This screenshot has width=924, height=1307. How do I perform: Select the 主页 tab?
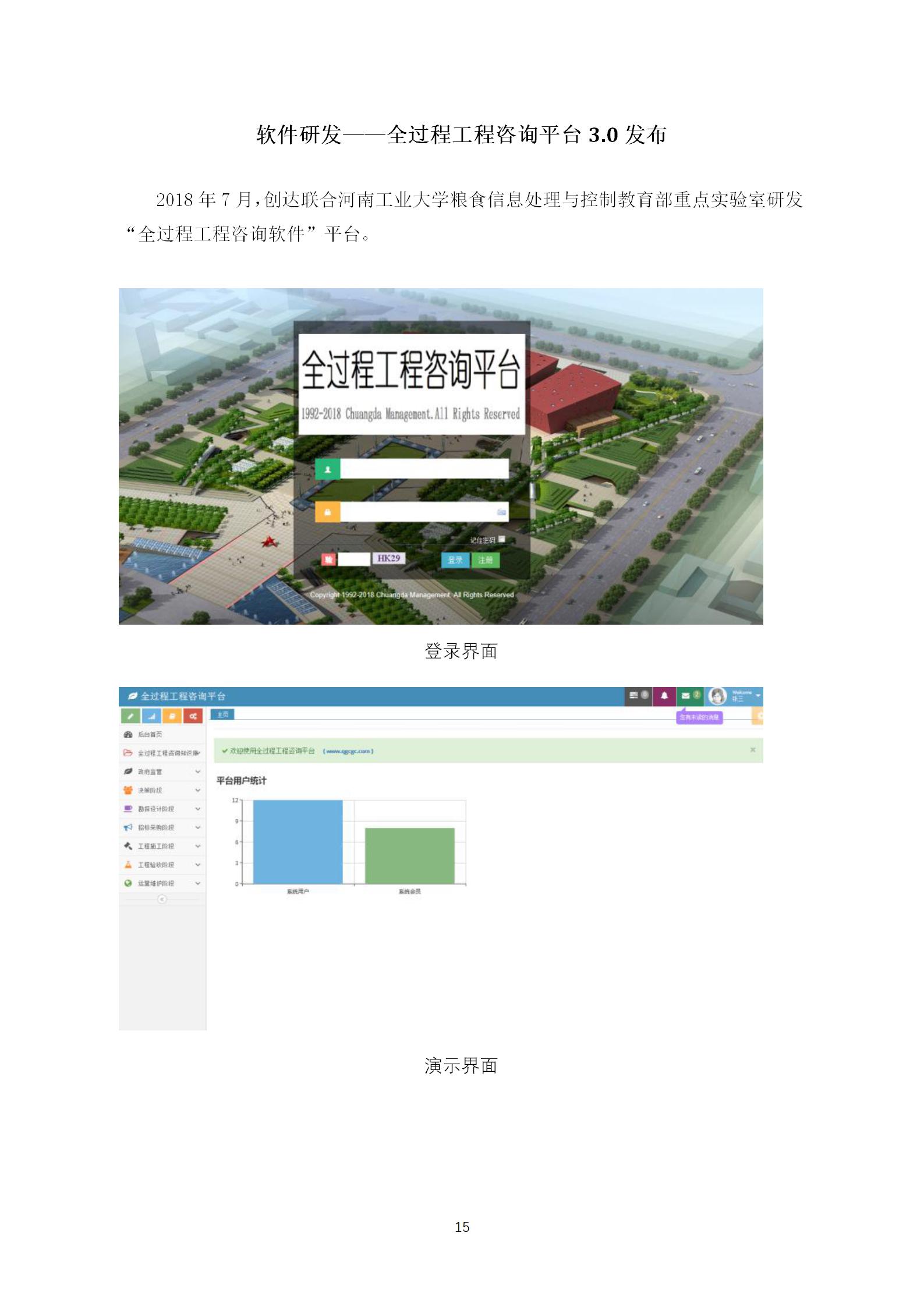[x=222, y=714]
